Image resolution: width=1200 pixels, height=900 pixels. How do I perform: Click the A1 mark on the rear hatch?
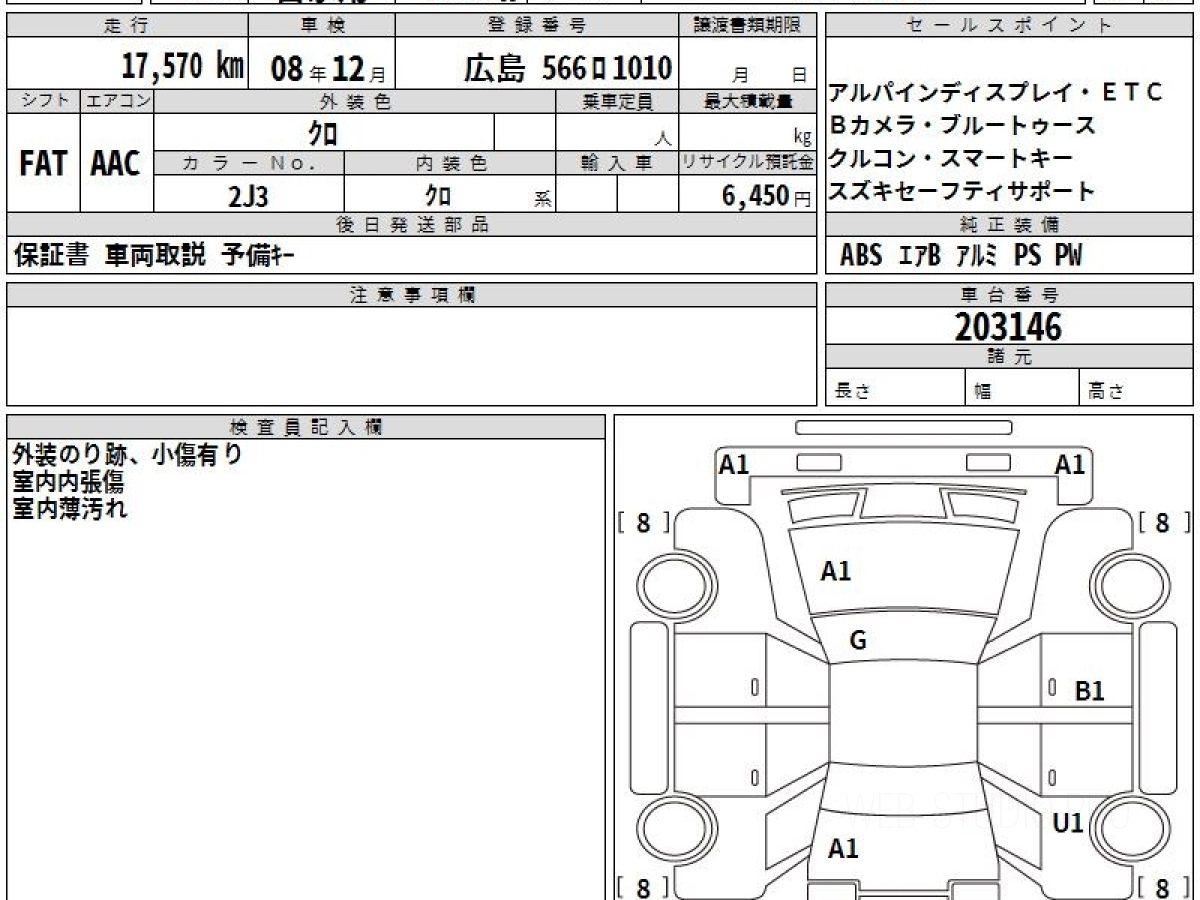pos(843,849)
